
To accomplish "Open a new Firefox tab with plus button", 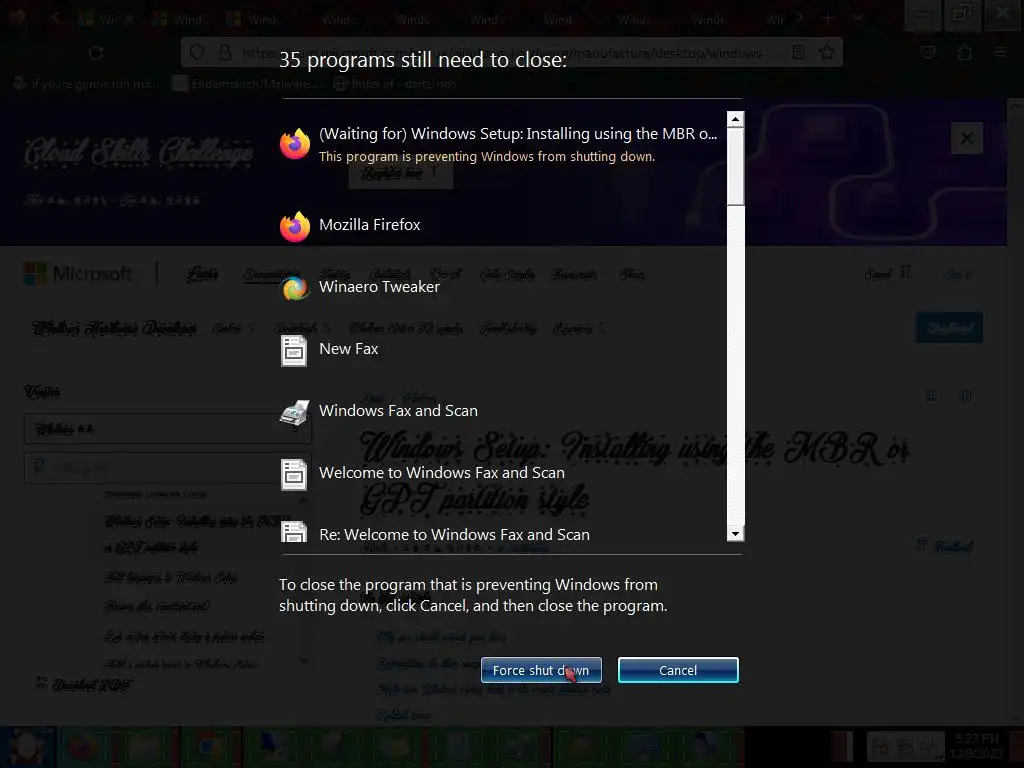I will pyautogui.click(x=827, y=19).
